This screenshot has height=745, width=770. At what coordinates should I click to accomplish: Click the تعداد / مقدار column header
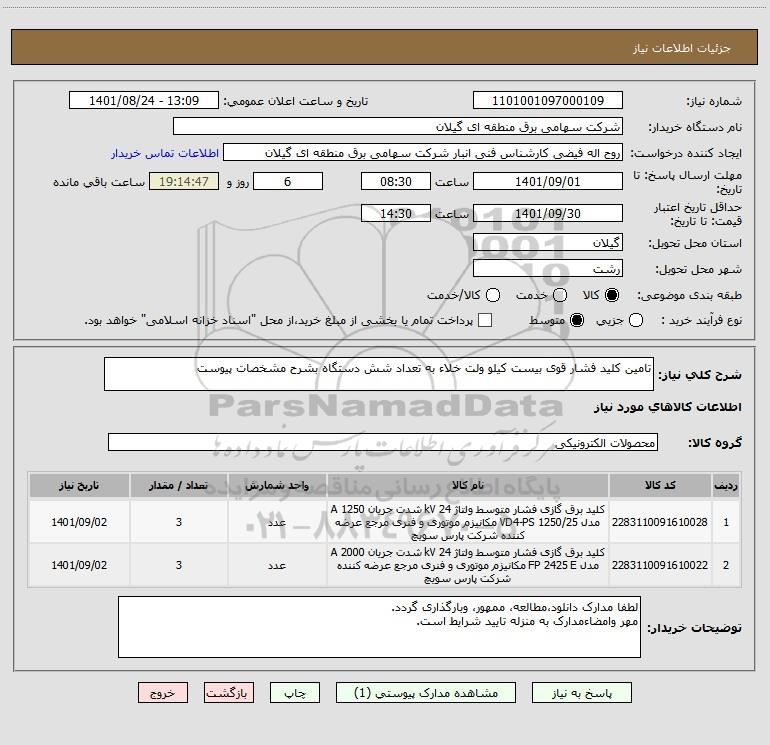click(179, 485)
